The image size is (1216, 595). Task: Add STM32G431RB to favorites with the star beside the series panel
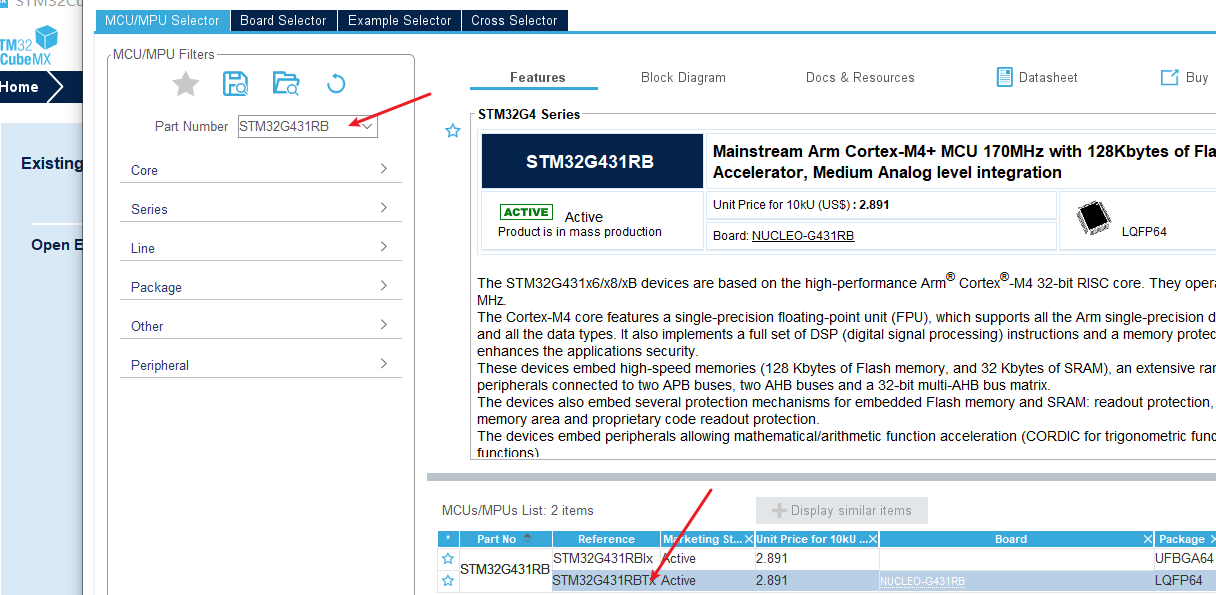(x=453, y=130)
